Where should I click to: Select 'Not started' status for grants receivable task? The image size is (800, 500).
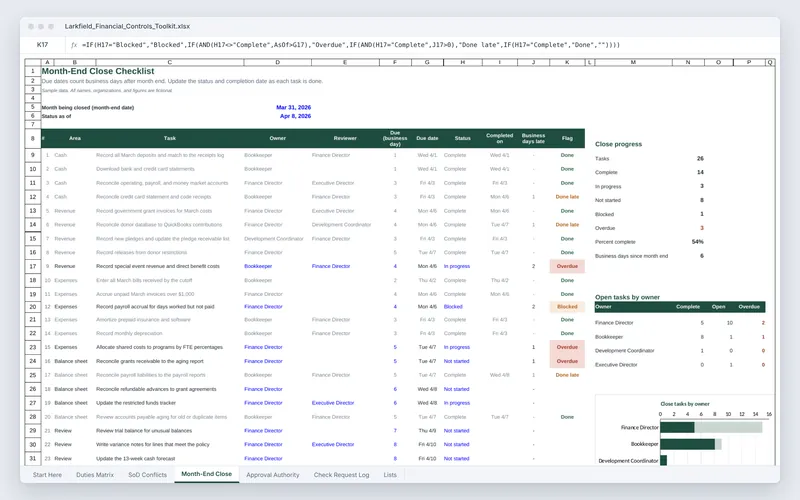coord(456,361)
